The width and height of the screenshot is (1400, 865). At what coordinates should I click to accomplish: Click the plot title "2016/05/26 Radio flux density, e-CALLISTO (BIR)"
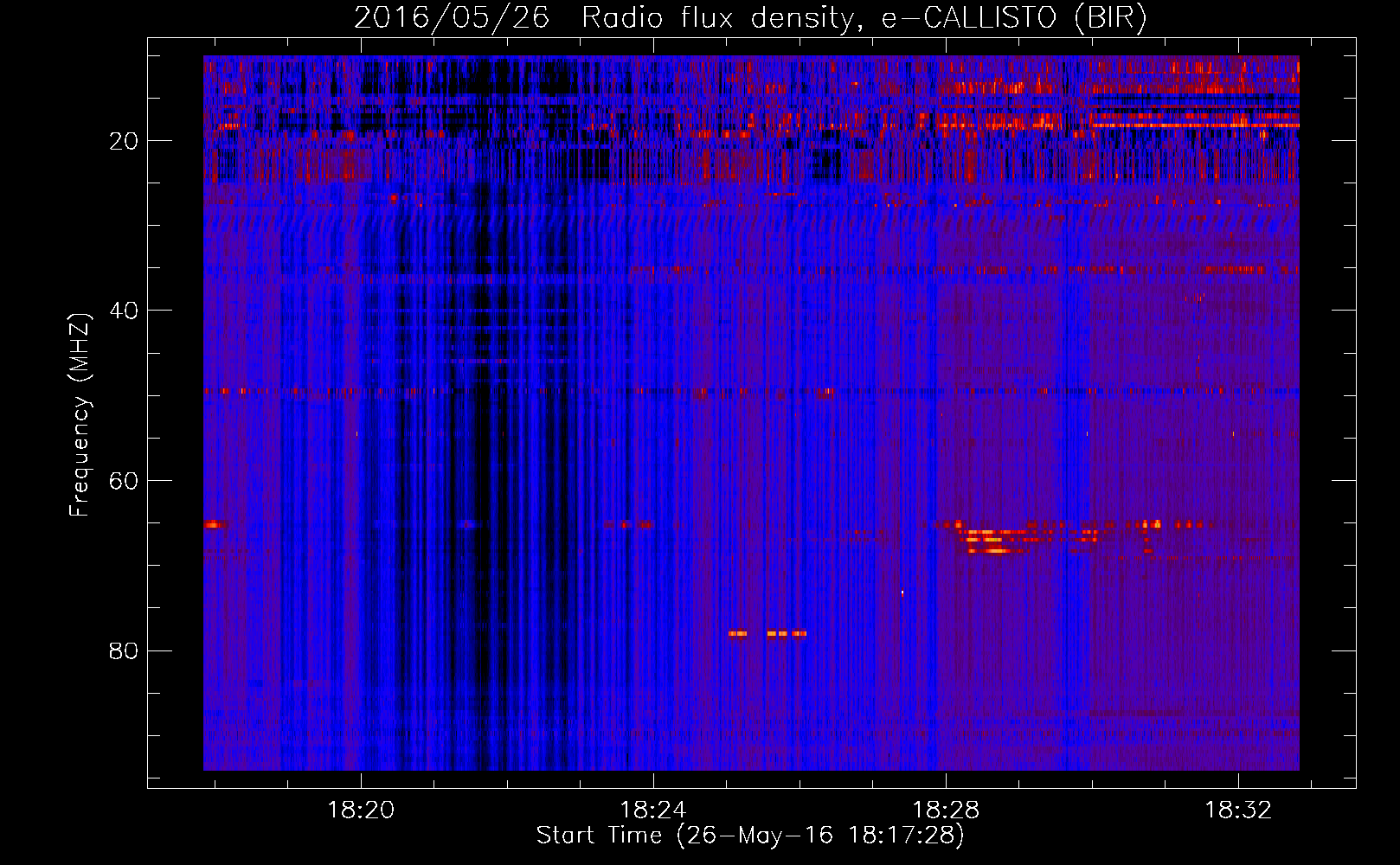pyautogui.click(x=750, y=17)
